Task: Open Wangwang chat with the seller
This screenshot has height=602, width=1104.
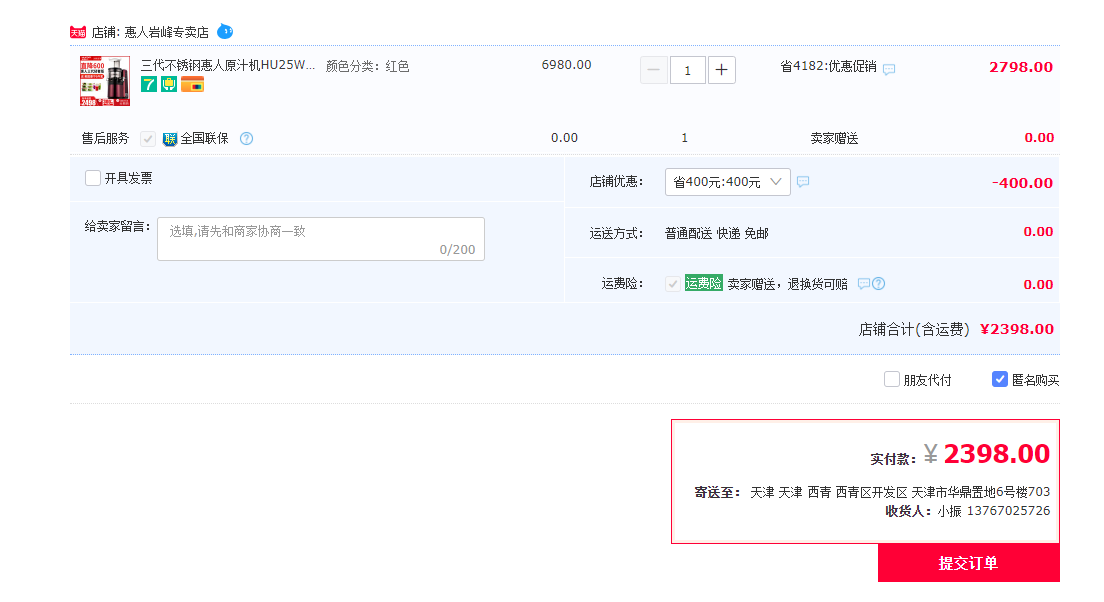Action: click(225, 32)
